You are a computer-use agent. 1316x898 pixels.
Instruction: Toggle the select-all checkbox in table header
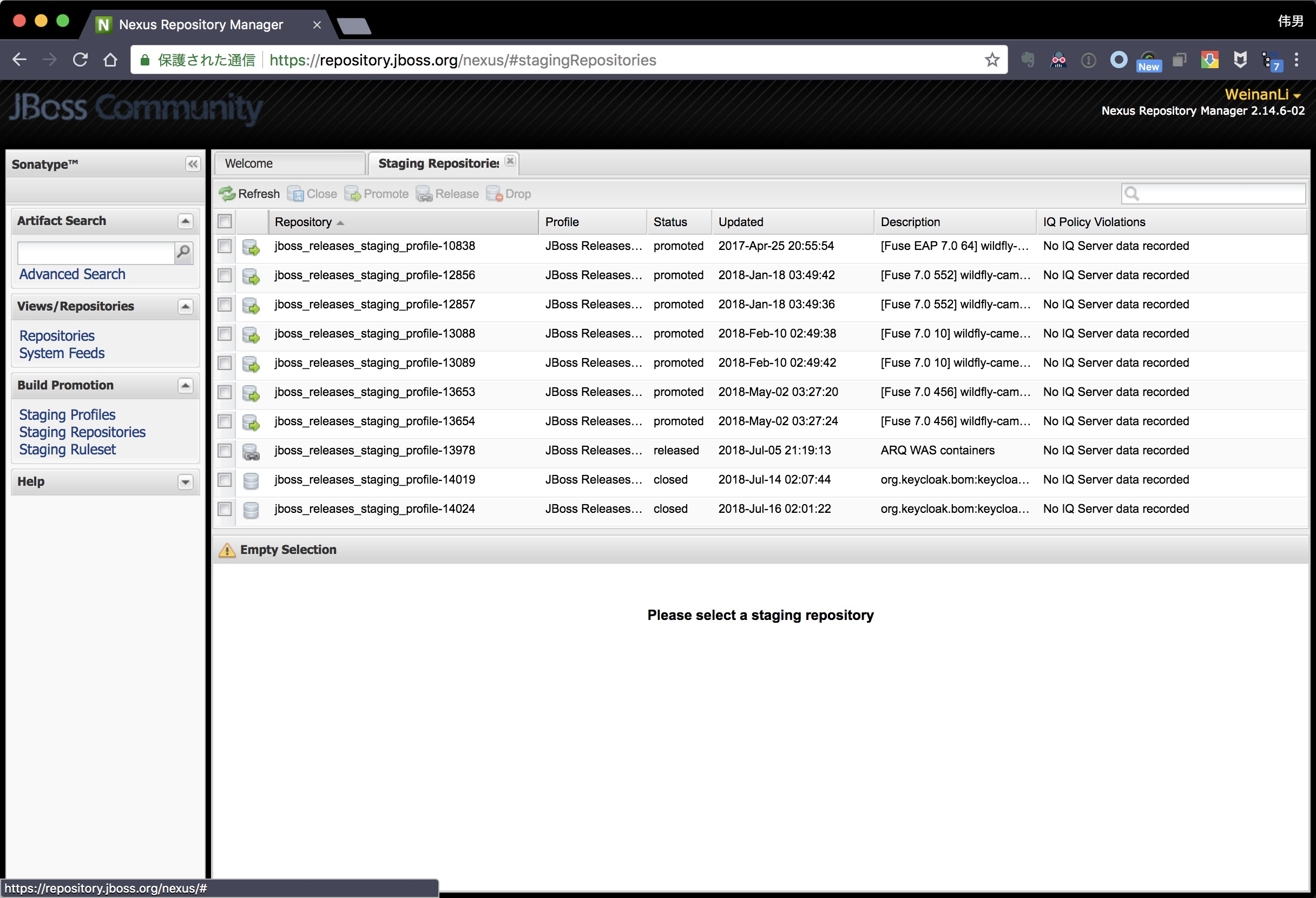point(225,221)
